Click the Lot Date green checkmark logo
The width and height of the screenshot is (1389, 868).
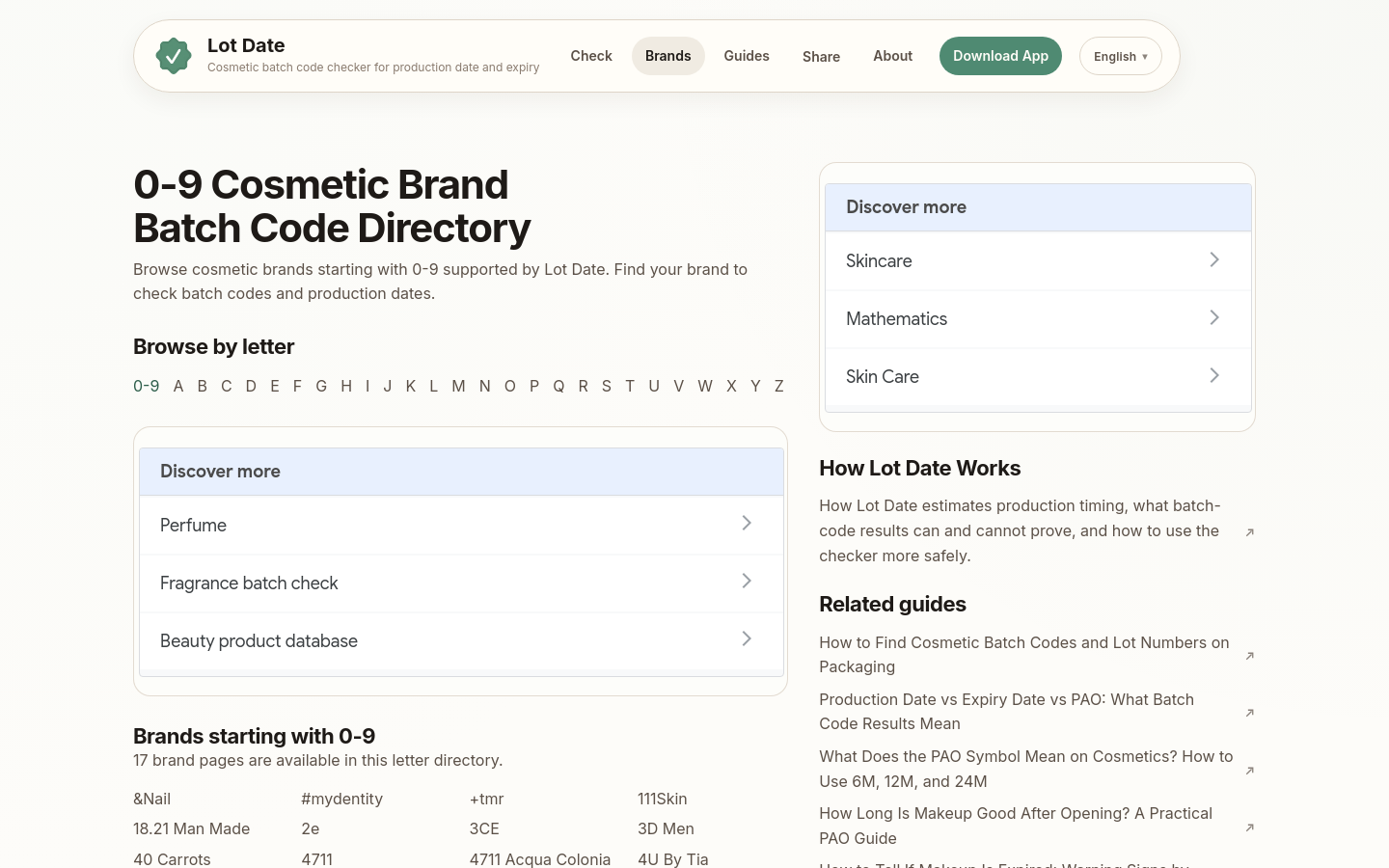click(174, 56)
